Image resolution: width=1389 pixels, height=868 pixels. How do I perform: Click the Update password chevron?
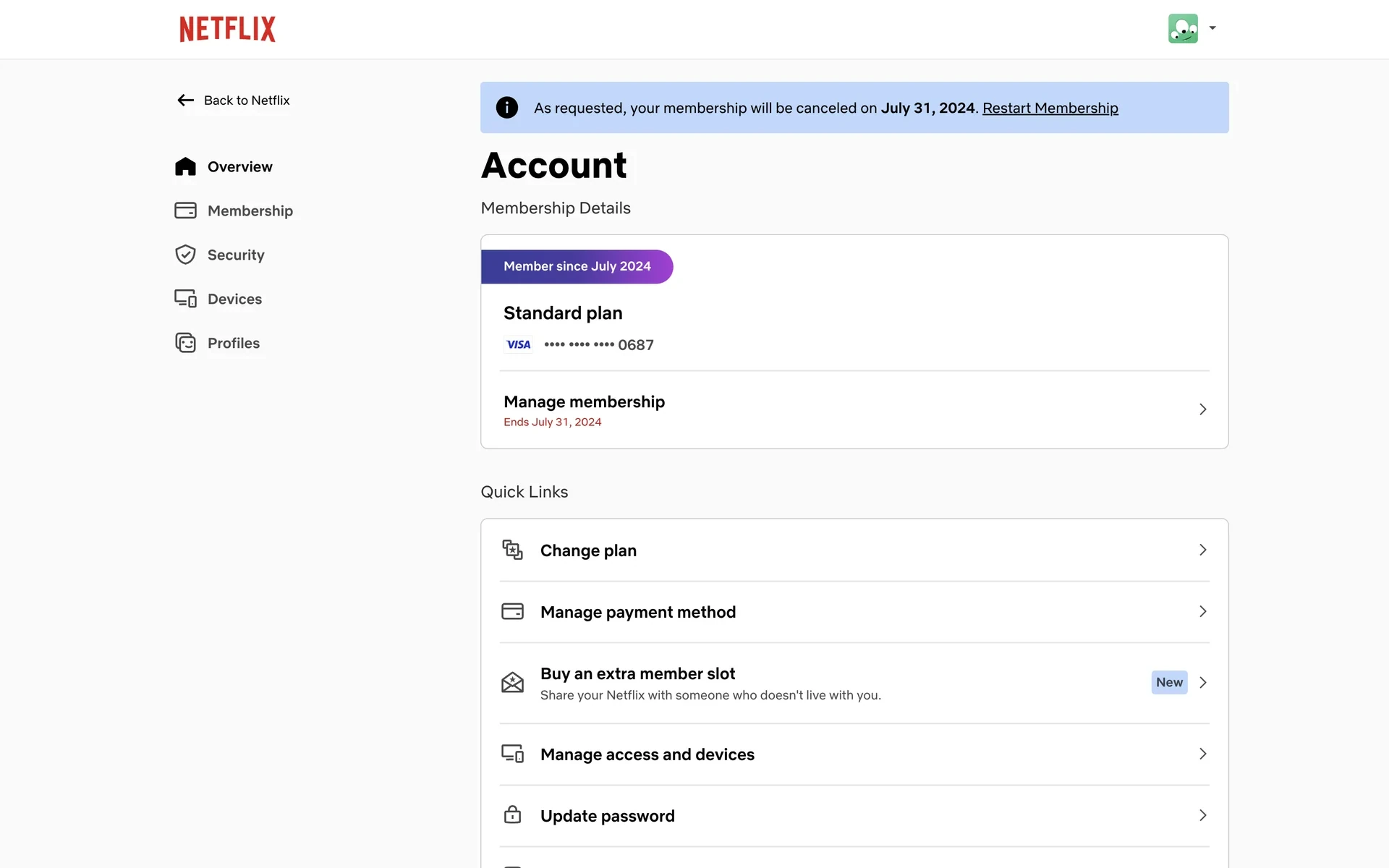coord(1202,815)
